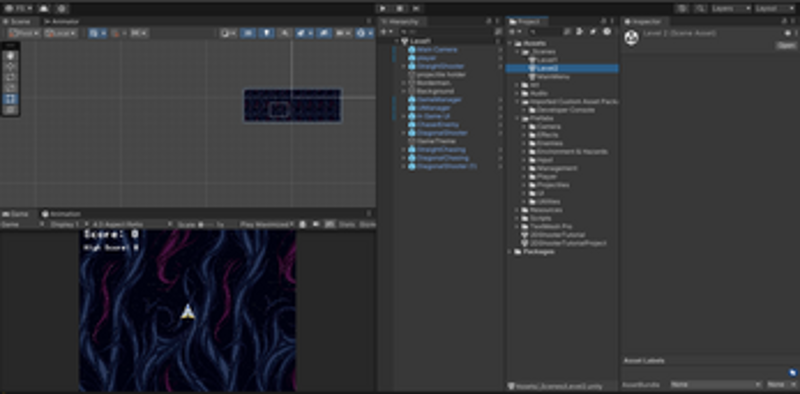Select the Move tool
This screenshot has width=800, height=394.
[11, 66]
